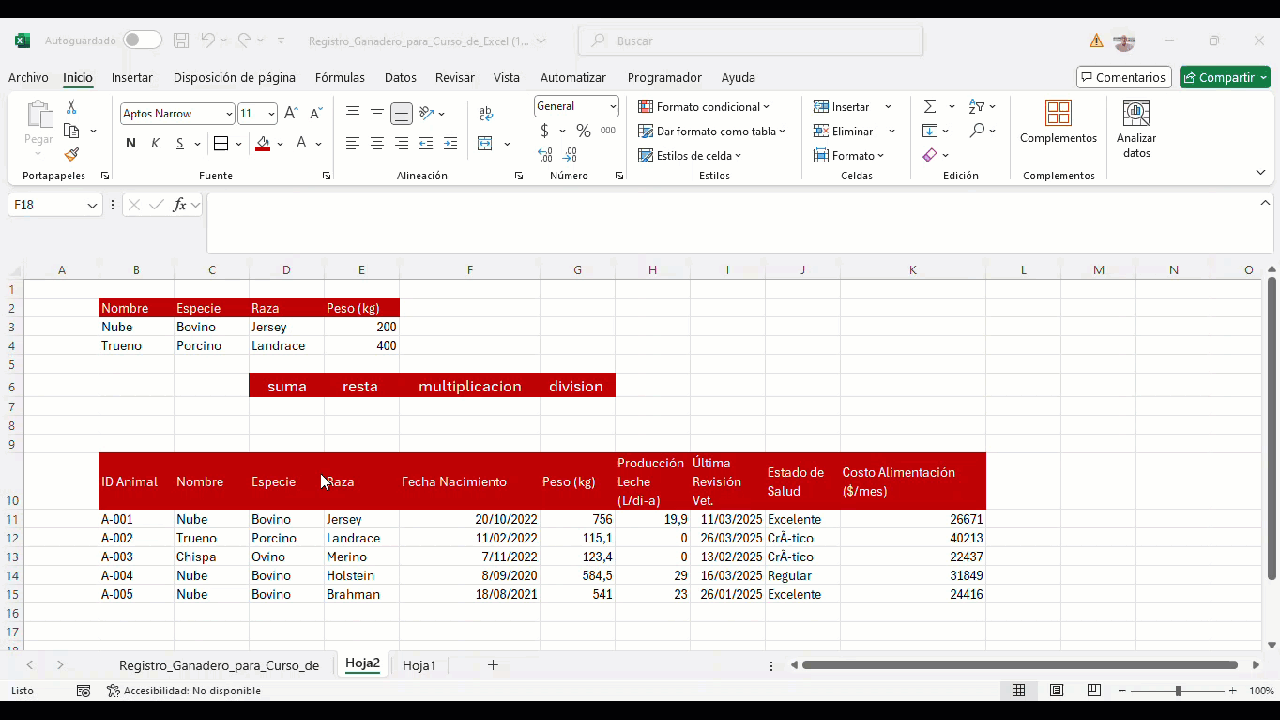Click the Wrap Text icon
The width and height of the screenshot is (1280, 720).
click(x=486, y=113)
